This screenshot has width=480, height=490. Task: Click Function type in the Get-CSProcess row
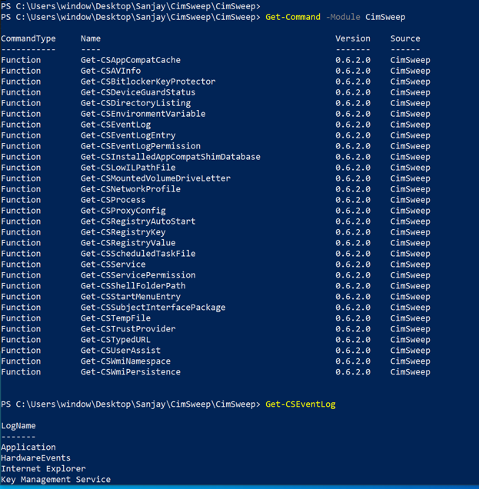point(21,200)
